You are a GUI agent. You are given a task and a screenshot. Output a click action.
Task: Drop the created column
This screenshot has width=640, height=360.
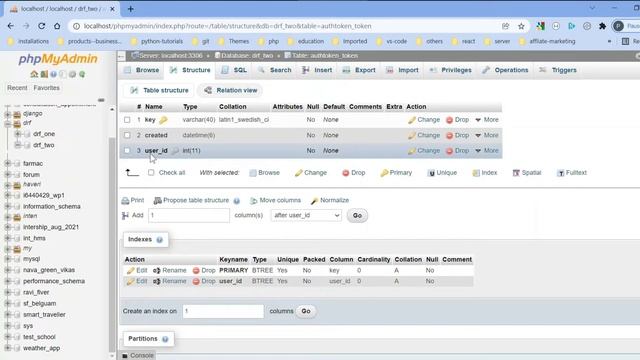457,135
